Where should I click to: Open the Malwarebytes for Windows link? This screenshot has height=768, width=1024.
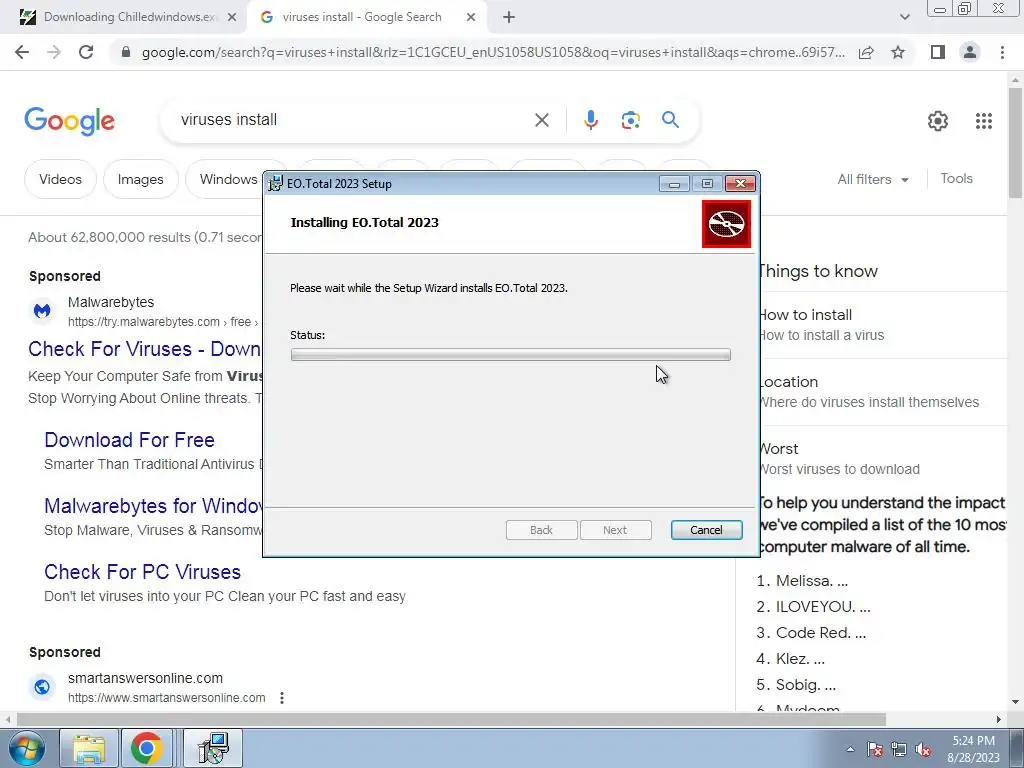click(153, 505)
